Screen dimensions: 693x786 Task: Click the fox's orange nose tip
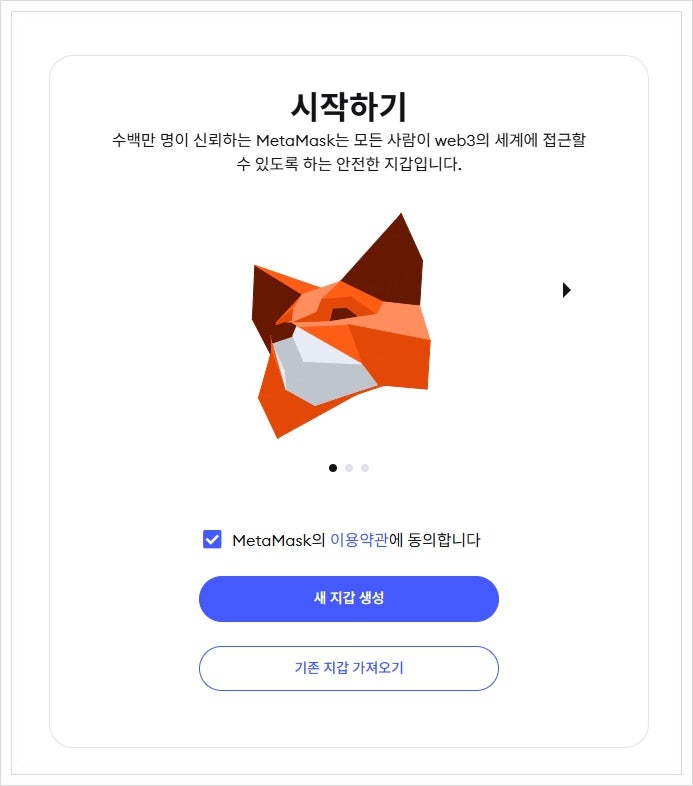point(288,317)
